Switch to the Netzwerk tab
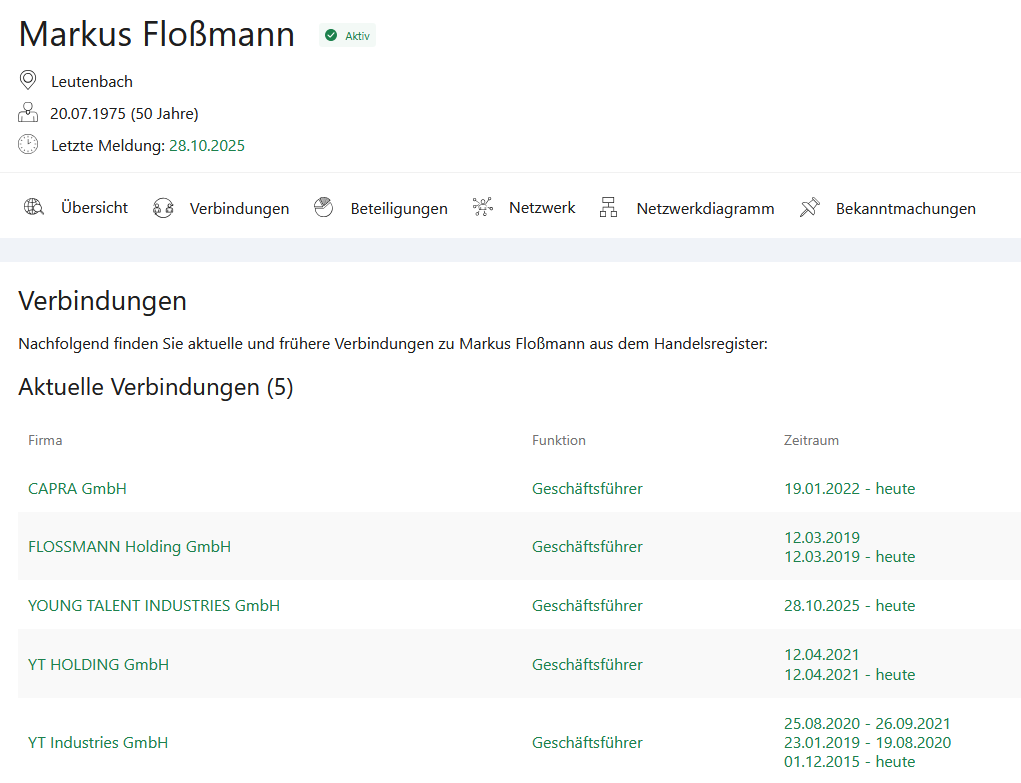Viewport: 1021px width, 783px height. 542,208
